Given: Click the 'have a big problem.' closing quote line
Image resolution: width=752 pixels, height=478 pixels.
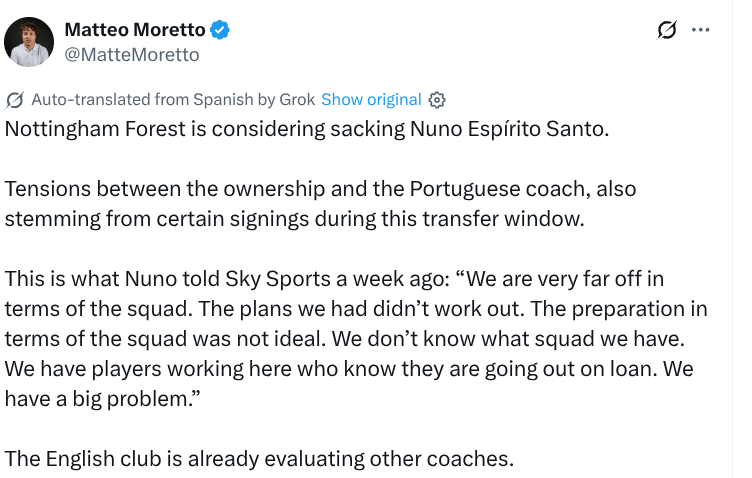Looking at the screenshot, I should click(x=103, y=399).
